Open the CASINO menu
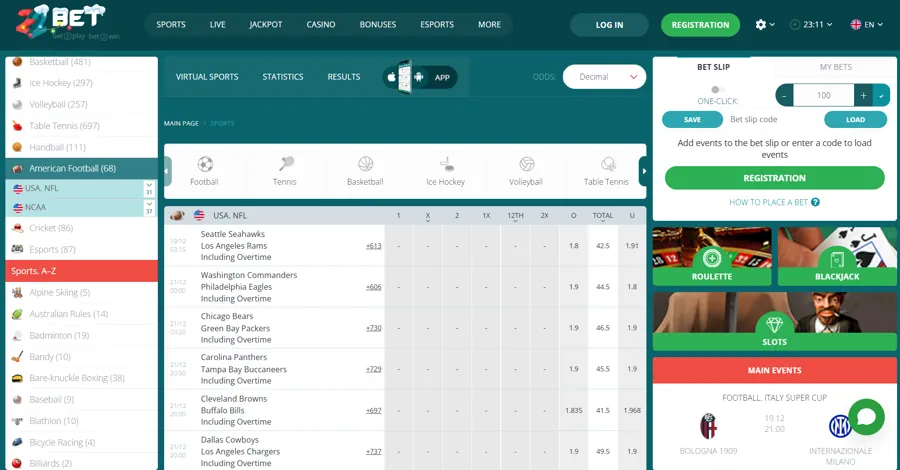Viewport: 900px width, 470px height. coord(321,25)
